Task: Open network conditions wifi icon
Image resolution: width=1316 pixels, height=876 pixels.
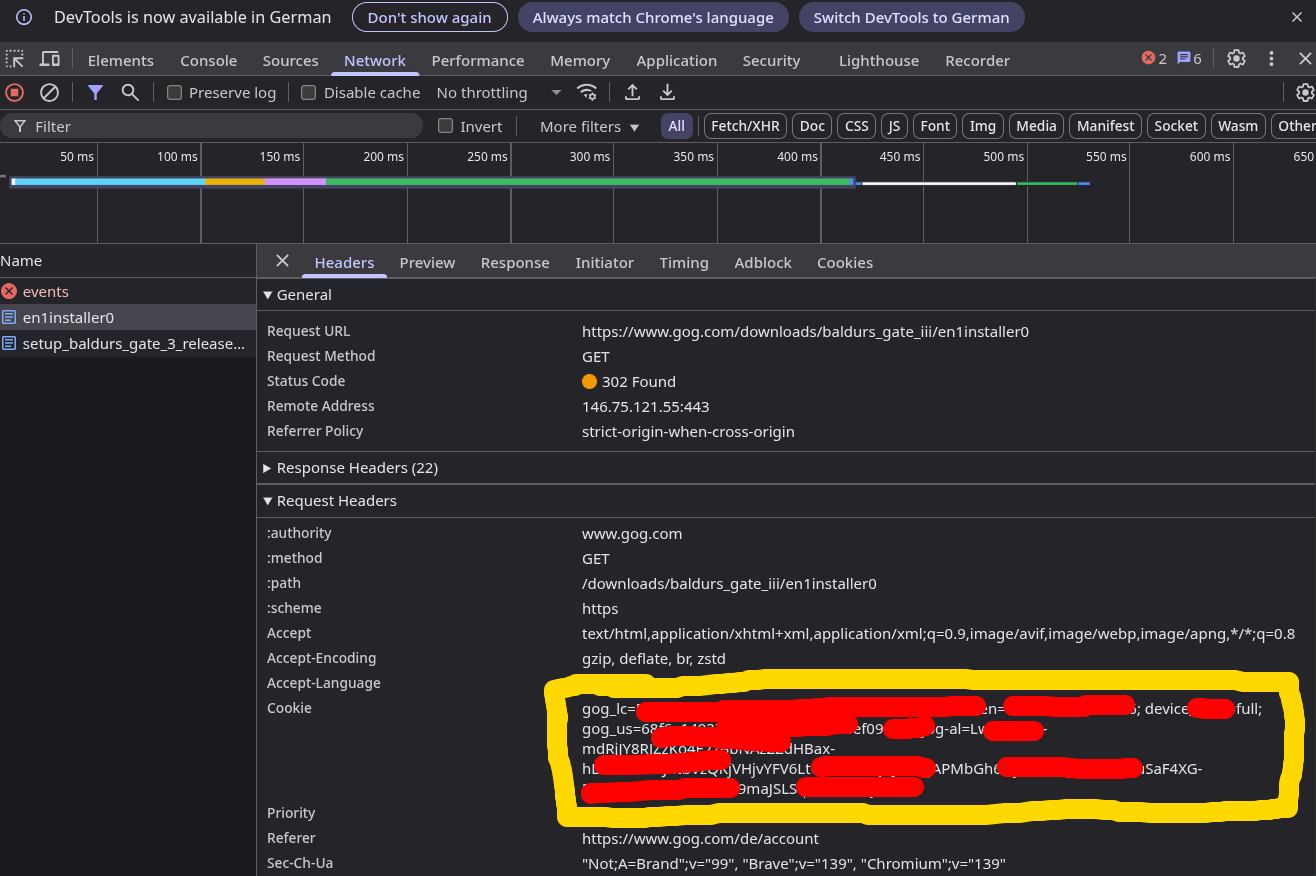Action: pos(587,92)
